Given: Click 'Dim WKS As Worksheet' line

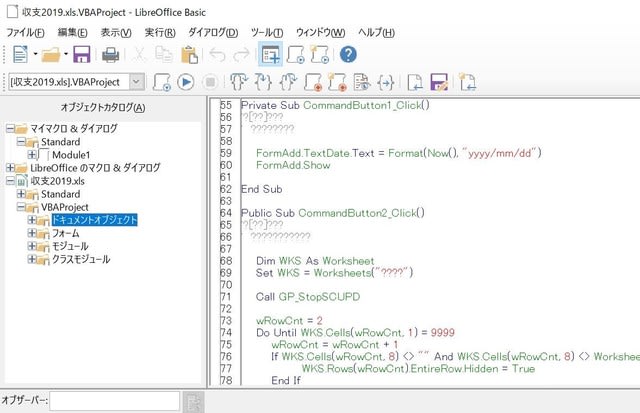Looking at the screenshot, I should (x=315, y=261).
